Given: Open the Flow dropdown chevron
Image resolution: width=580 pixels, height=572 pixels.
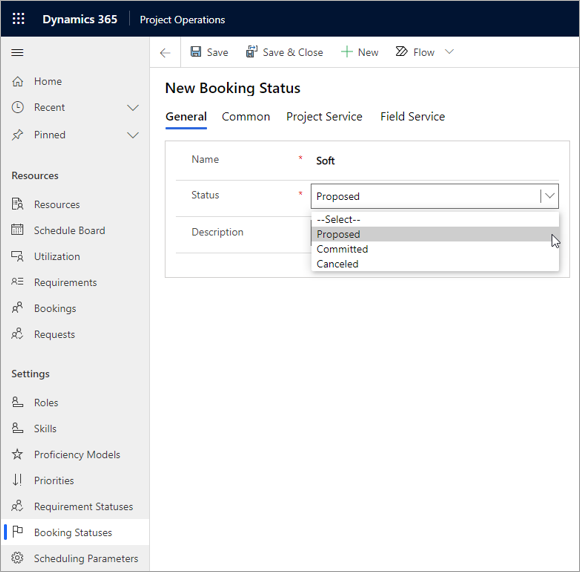Looking at the screenshot, I should point(449,52).
